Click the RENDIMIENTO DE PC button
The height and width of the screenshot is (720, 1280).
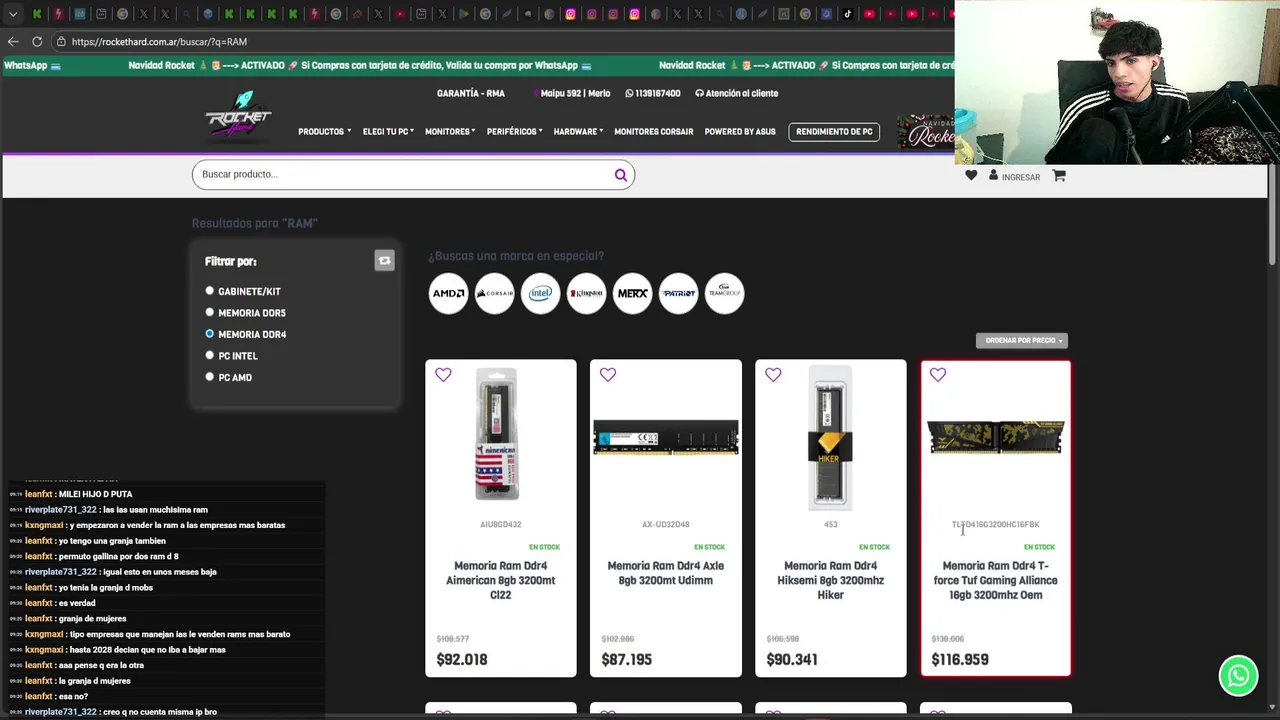point(834,132)
